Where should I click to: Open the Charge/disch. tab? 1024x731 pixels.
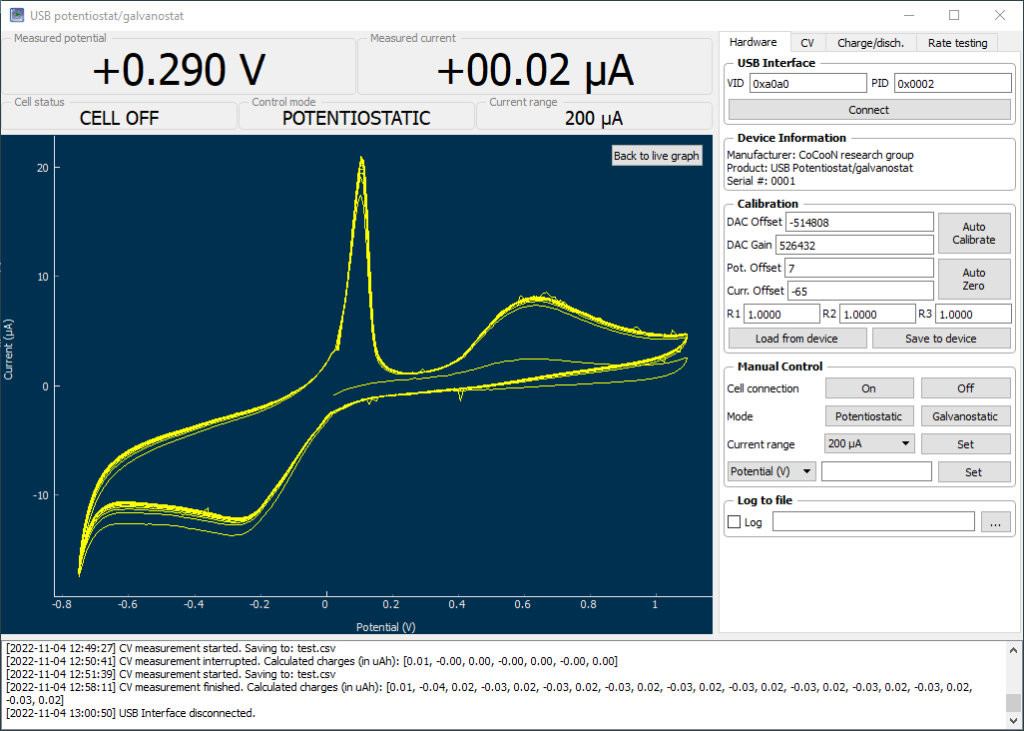870,42
